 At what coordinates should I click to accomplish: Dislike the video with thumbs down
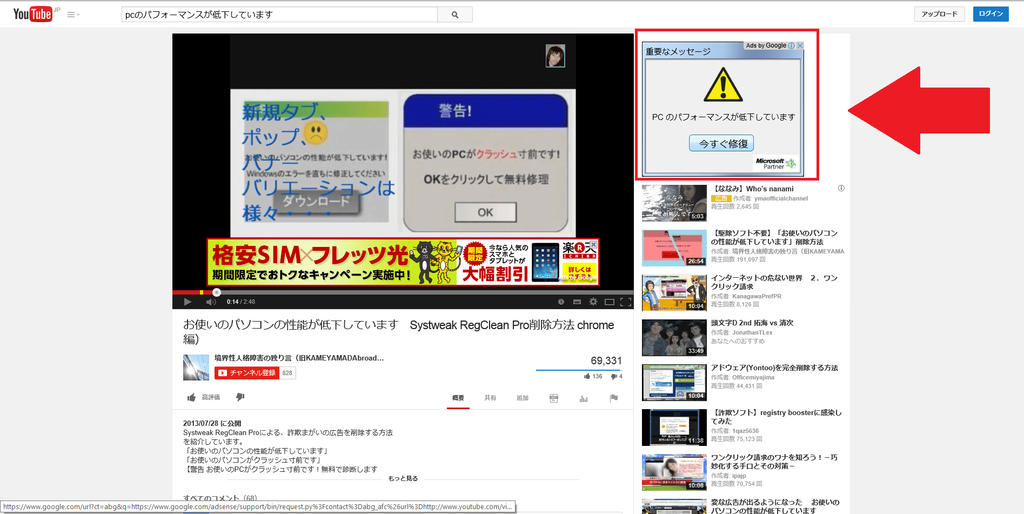pos(240,397)
